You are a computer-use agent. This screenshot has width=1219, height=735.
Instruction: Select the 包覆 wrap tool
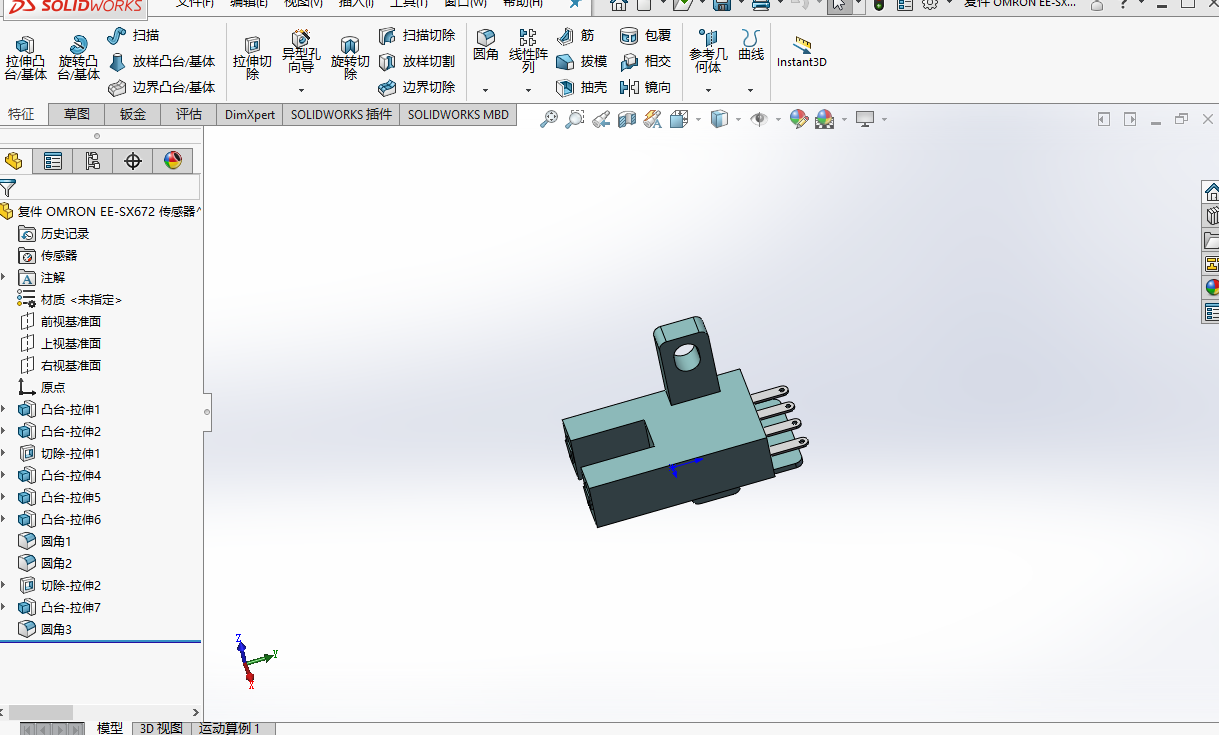click(x=645, y=36)
